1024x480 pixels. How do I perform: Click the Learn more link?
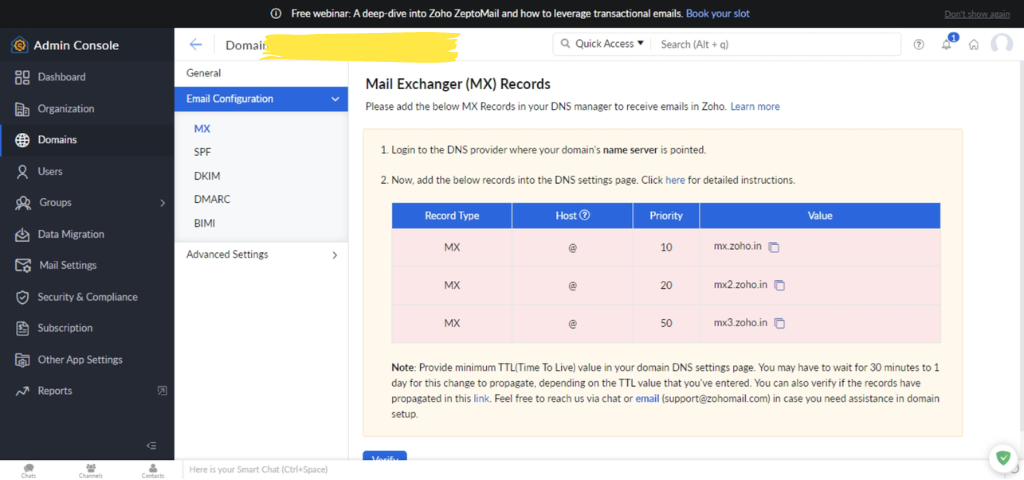click(x=754, y=106)
